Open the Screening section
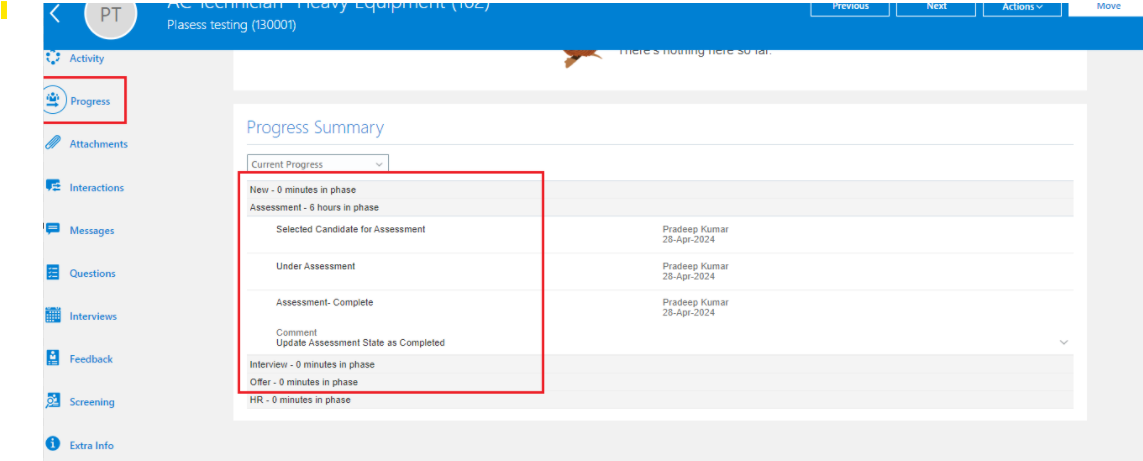This screenshot has height=461, width=1143. click(x=92, y=402)
